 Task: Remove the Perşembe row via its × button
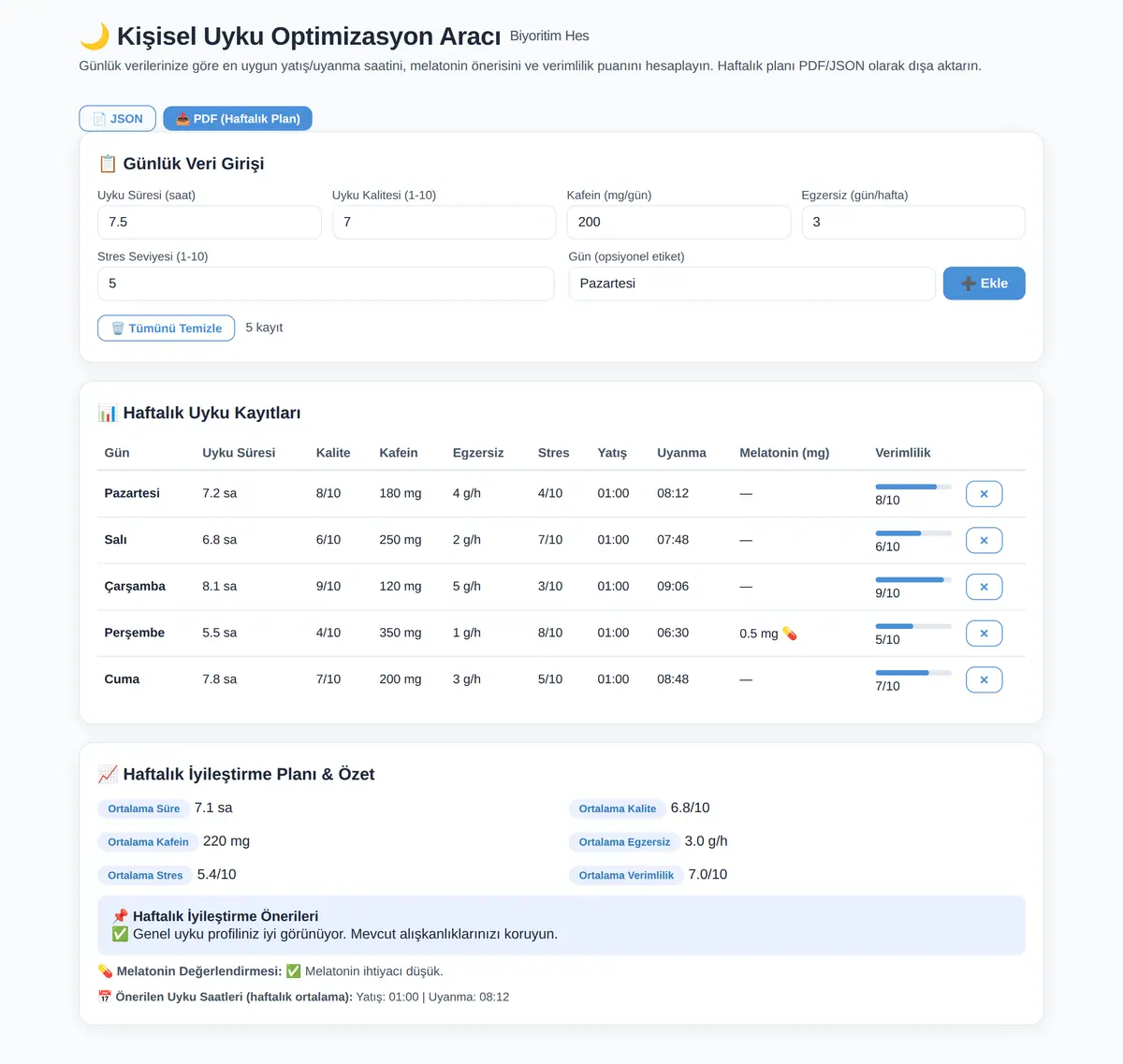(x=984, y=634)
